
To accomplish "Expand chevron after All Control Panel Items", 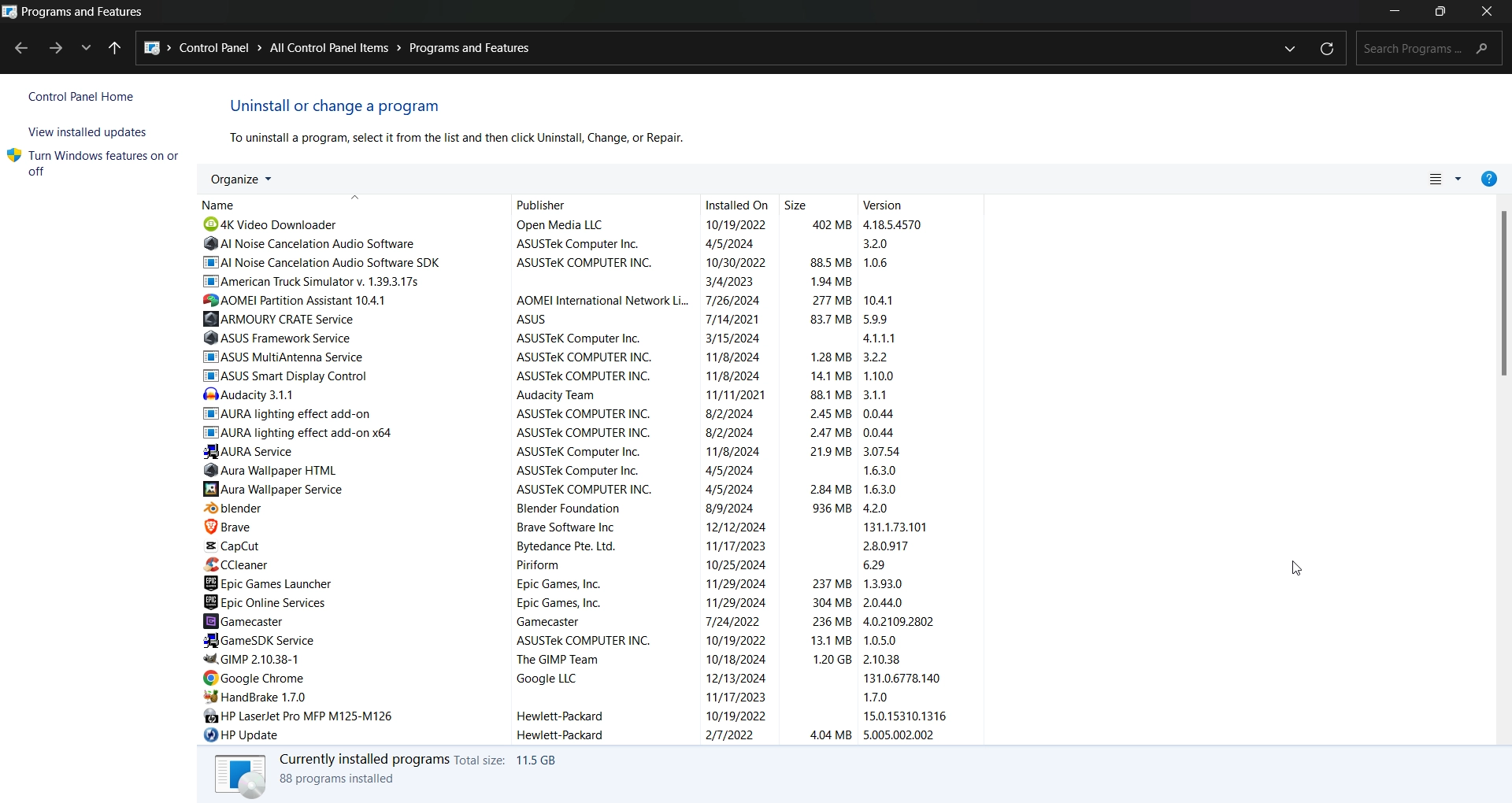I will (x=399, y=49).
